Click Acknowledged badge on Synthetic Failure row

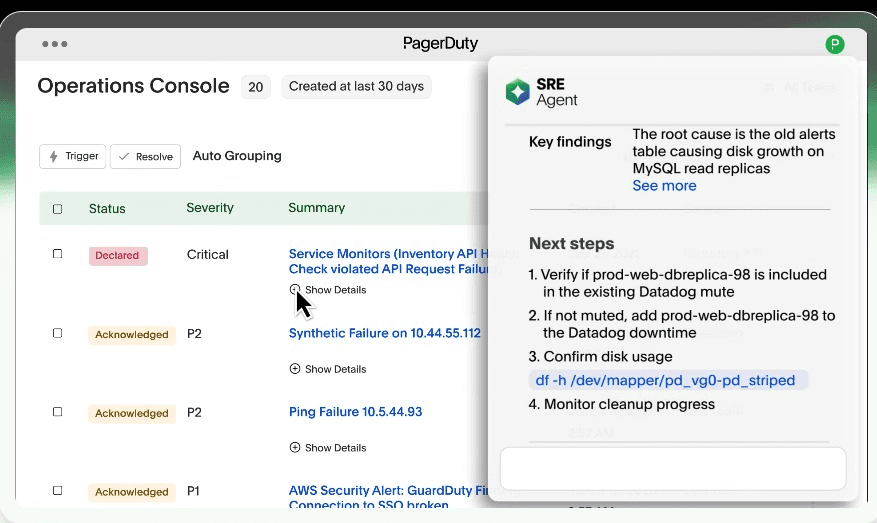132,334
